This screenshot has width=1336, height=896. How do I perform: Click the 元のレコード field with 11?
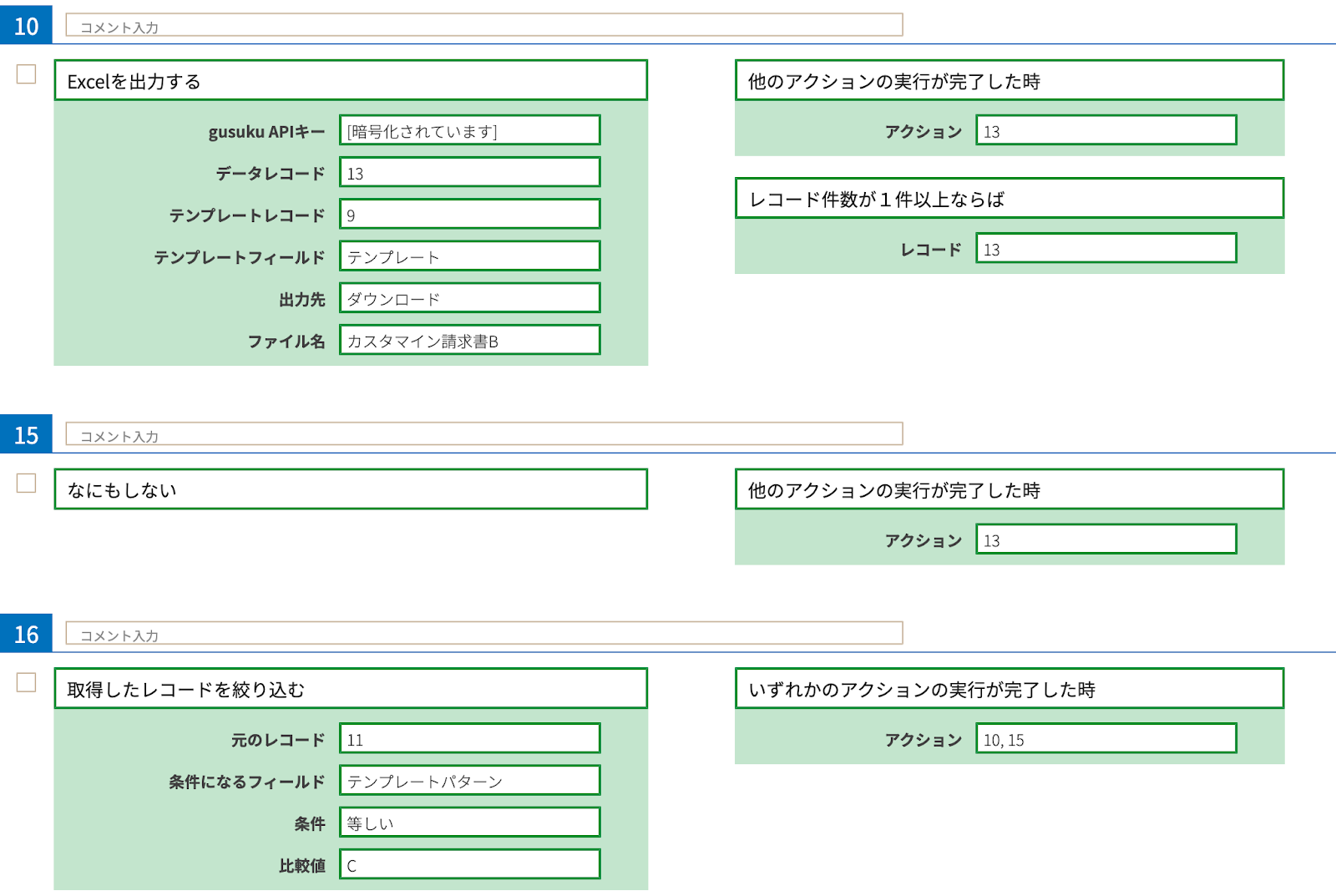(470, 738)
